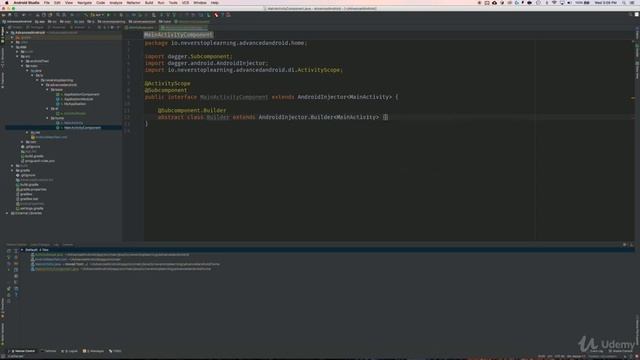Switch to the MainActivityComponent.java editor tab

point(184,28)
